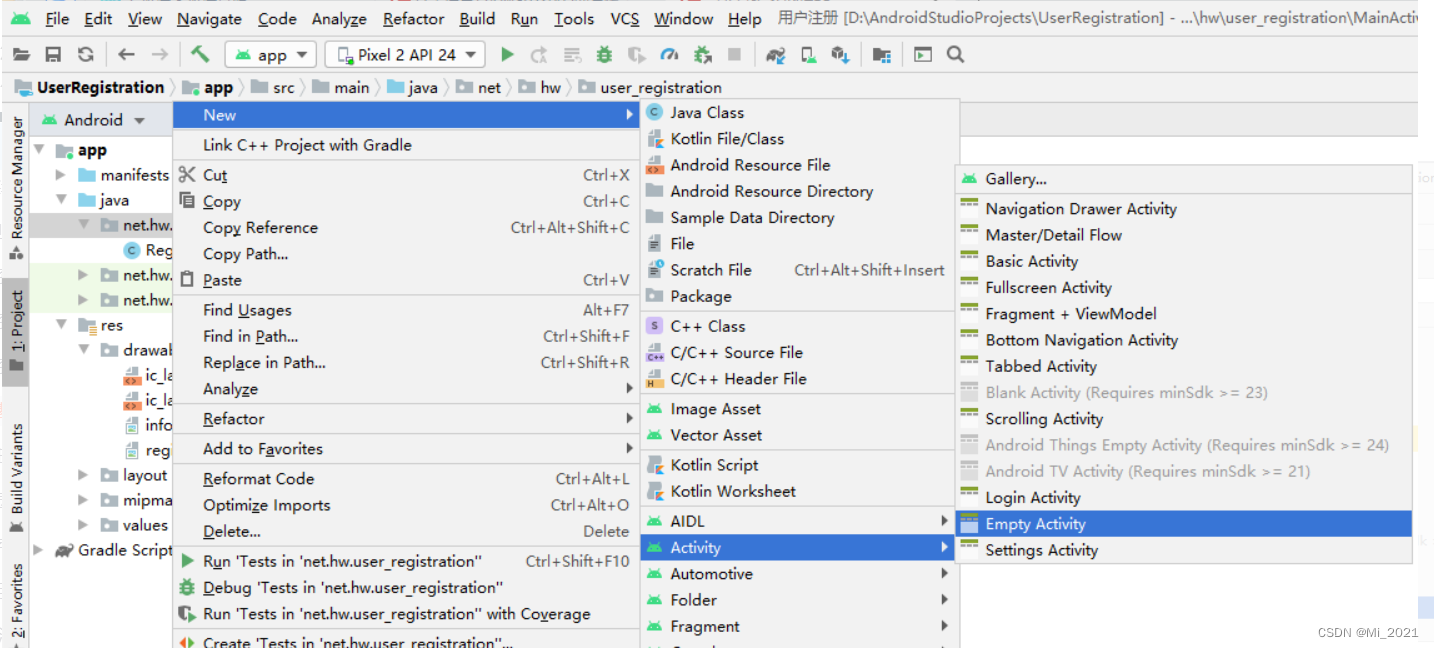This screenshot has width=1434, height=648.
Task: Click the green Debug bug icon
Action: coord(604,55)
